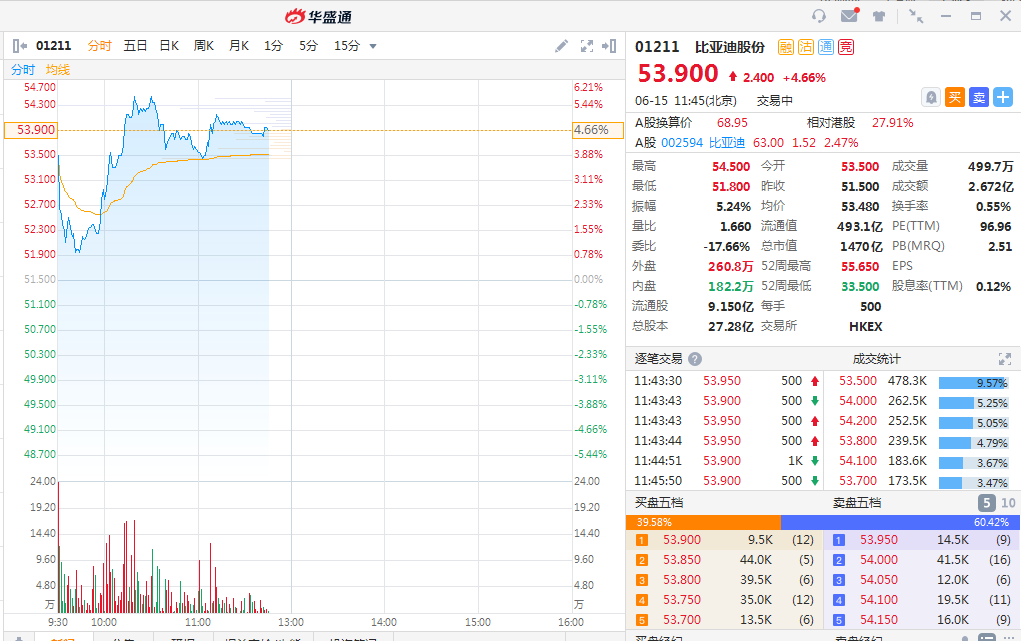Open customer service headset icon
This screenshot has height=641, width=1021.
tap(818, 16)
